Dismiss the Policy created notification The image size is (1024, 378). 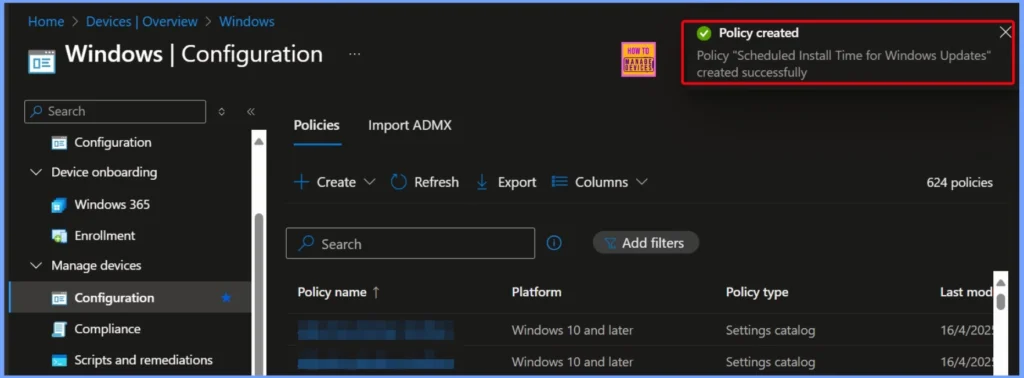click(1005, 33)
